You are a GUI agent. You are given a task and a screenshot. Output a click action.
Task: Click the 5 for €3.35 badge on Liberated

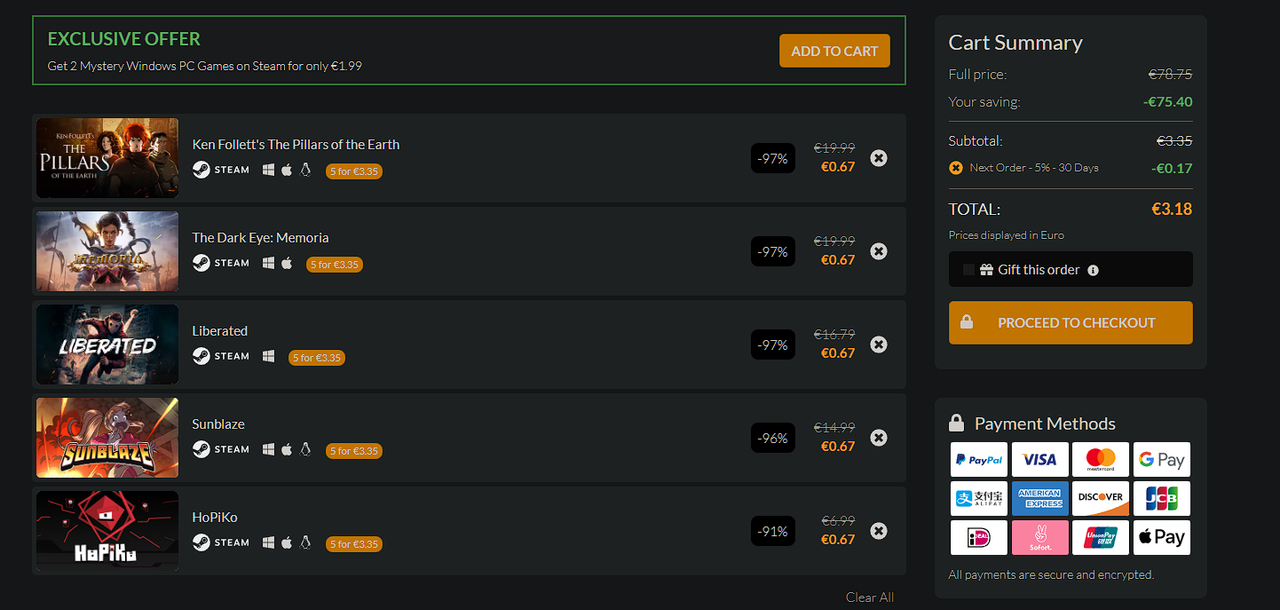tap(317, 357)
